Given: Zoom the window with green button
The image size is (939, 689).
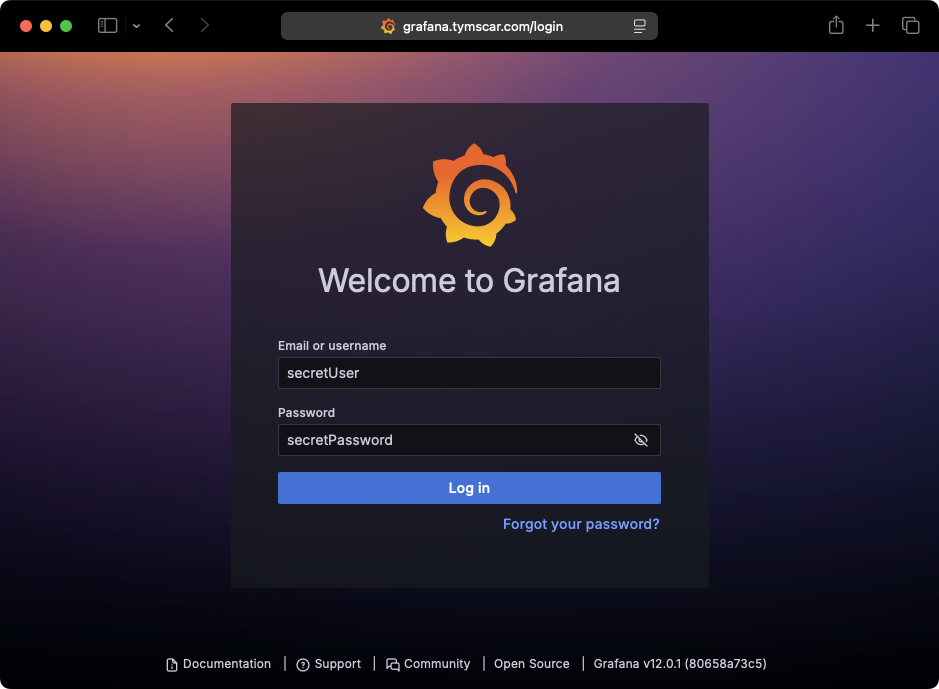Looking at the screenshot, I should click(x=66, y=26).
